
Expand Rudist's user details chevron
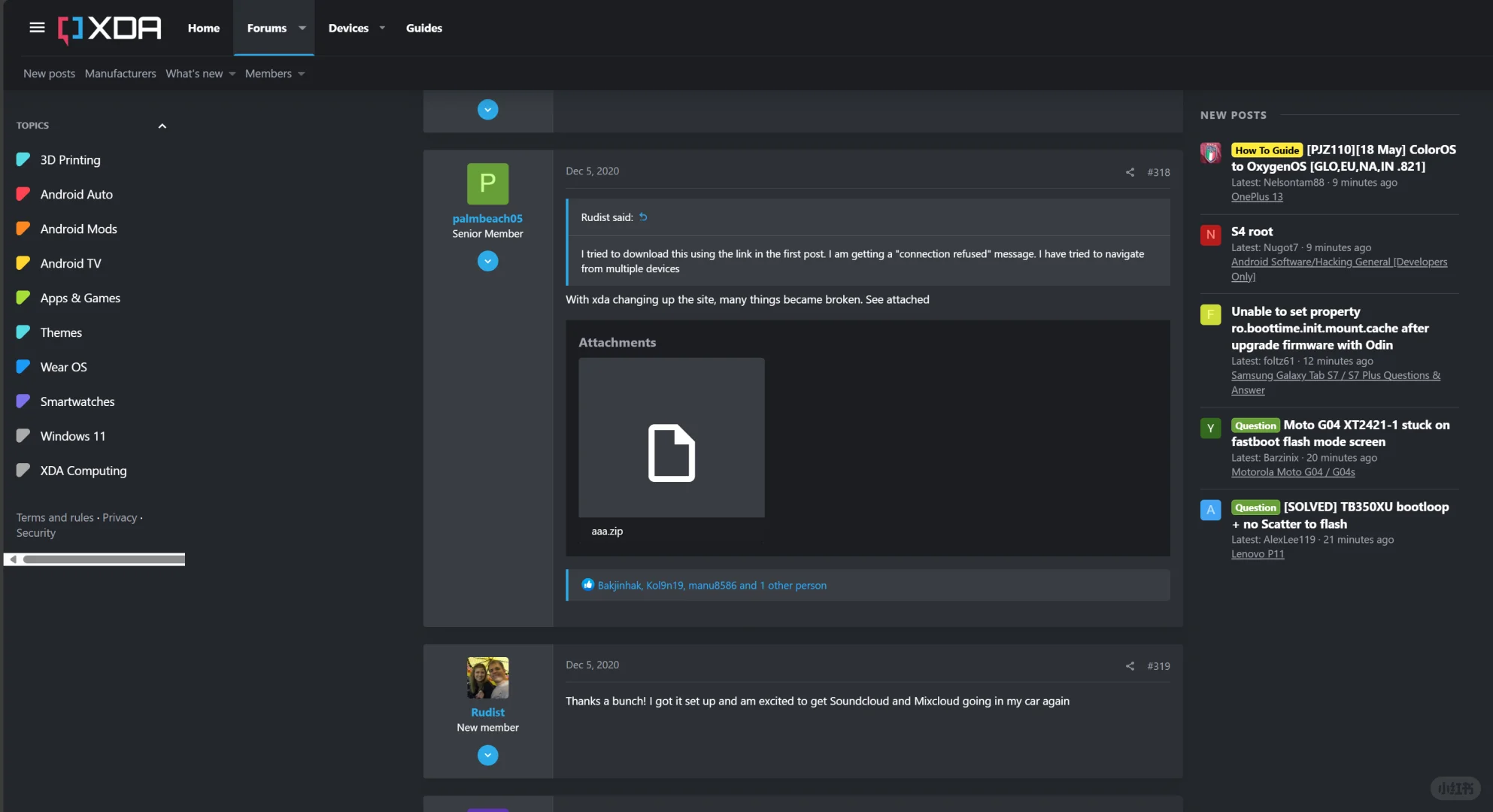[x=487, y=755]
